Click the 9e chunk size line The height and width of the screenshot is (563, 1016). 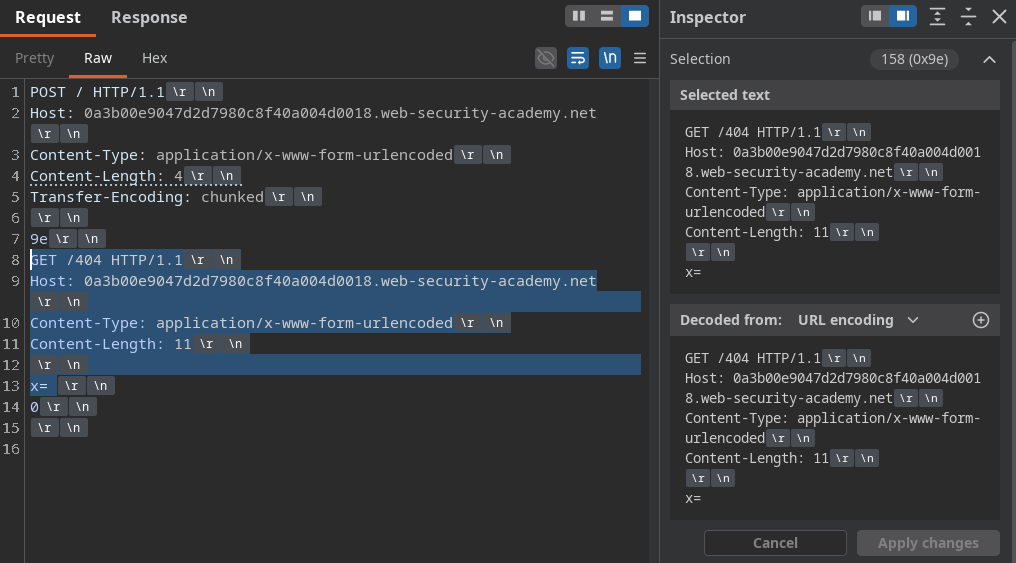coord(39,239)
